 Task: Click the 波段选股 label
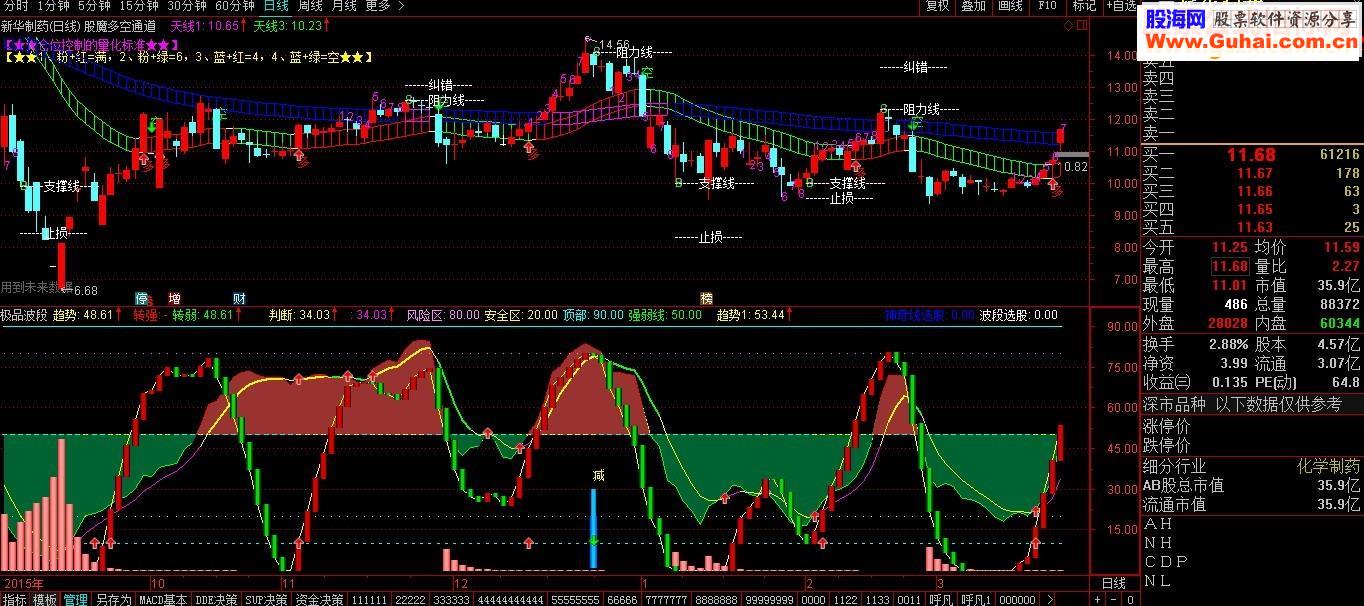coord(1003,315)
